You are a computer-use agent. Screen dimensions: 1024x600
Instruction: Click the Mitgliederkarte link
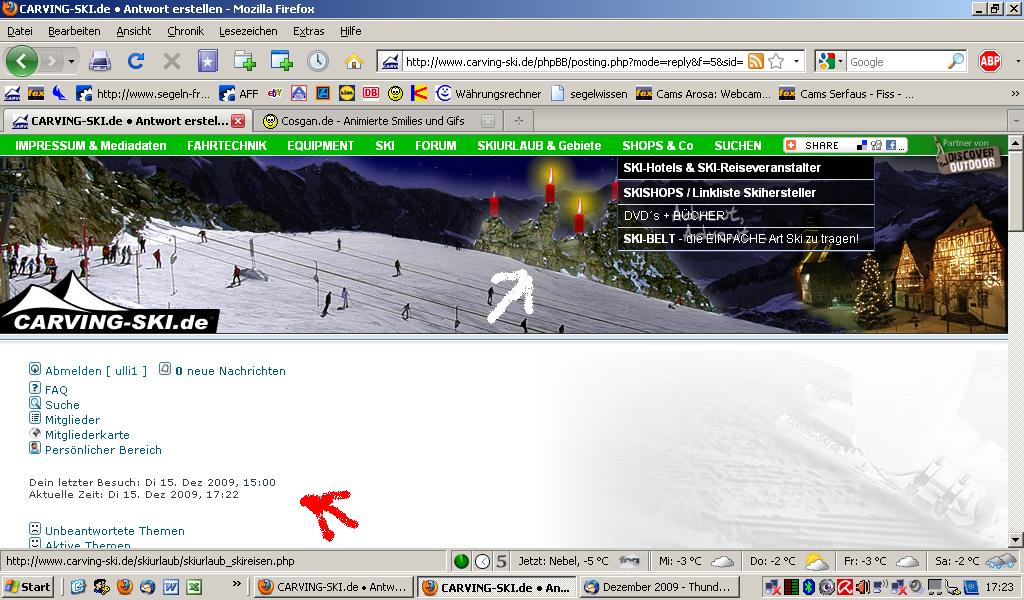[x=87, y=435]
